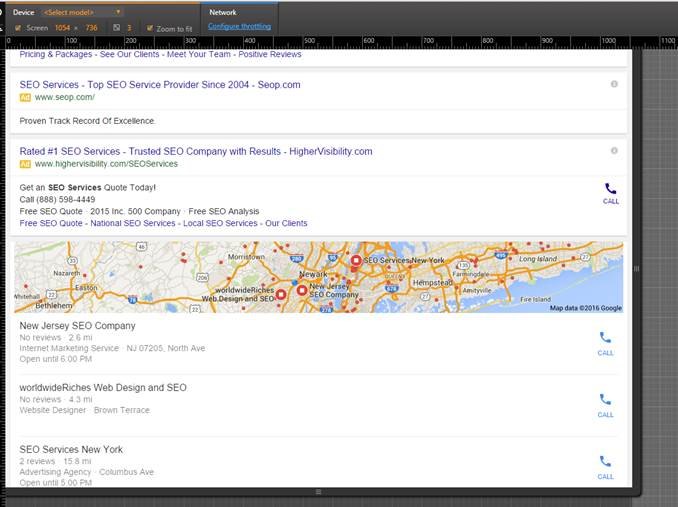Open the SEO Services New York listing
Screen dimensions: 678x507
[71, 449]
